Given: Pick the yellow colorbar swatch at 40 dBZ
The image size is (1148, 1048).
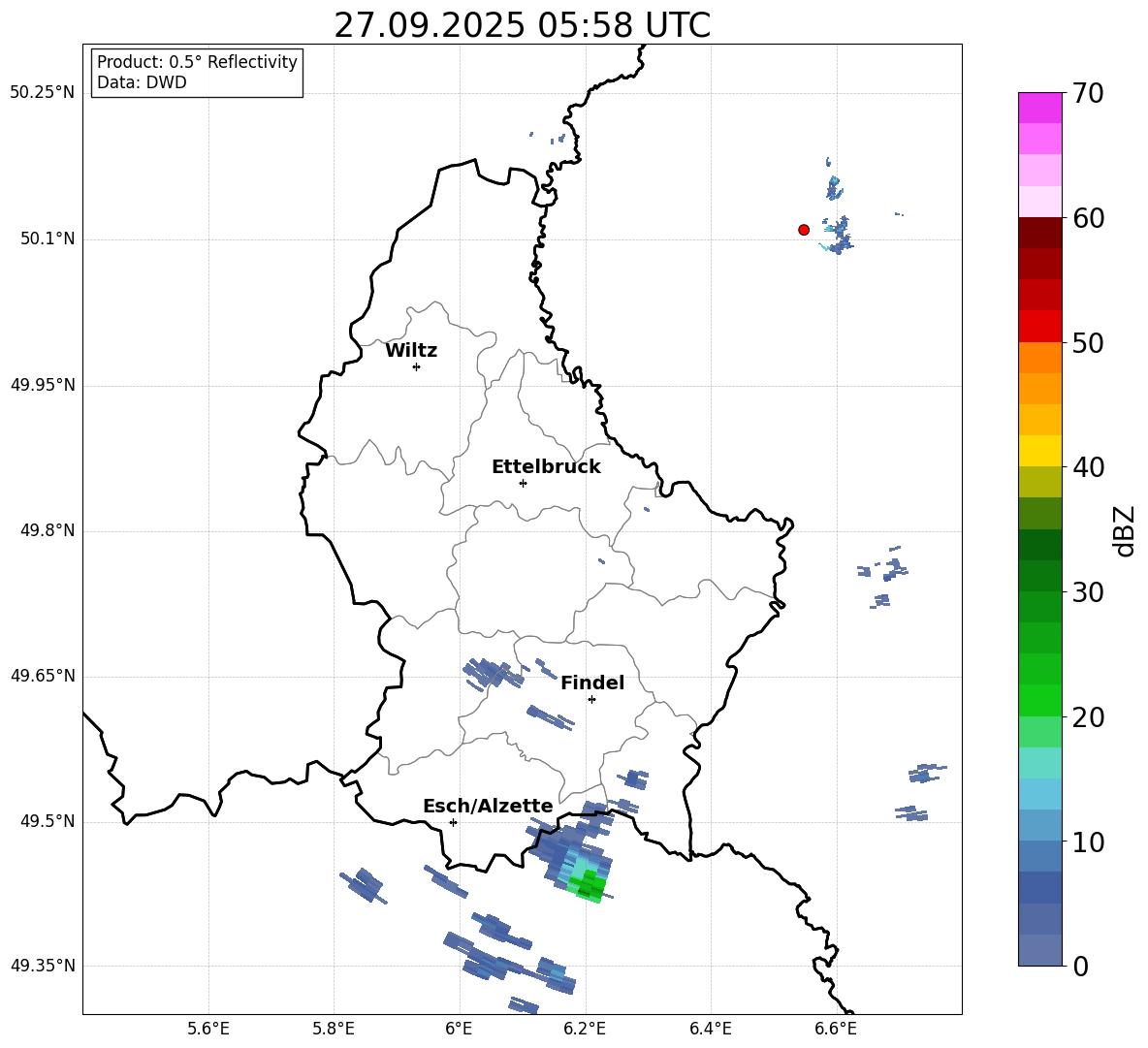Looking at the screenshot, I should [x=1040, y=451].
